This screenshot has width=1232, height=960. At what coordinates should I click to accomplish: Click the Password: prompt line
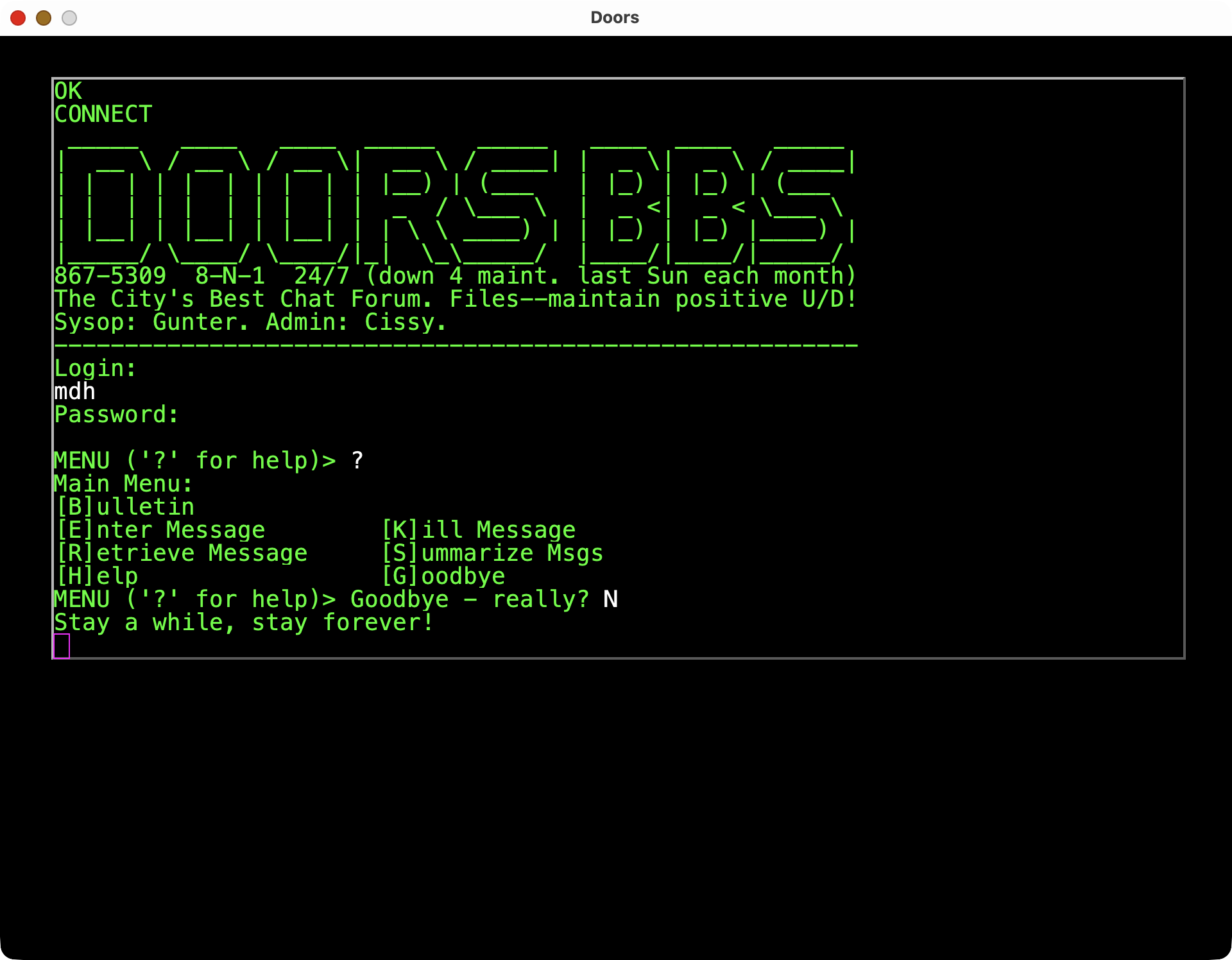(x=116, y=415)
